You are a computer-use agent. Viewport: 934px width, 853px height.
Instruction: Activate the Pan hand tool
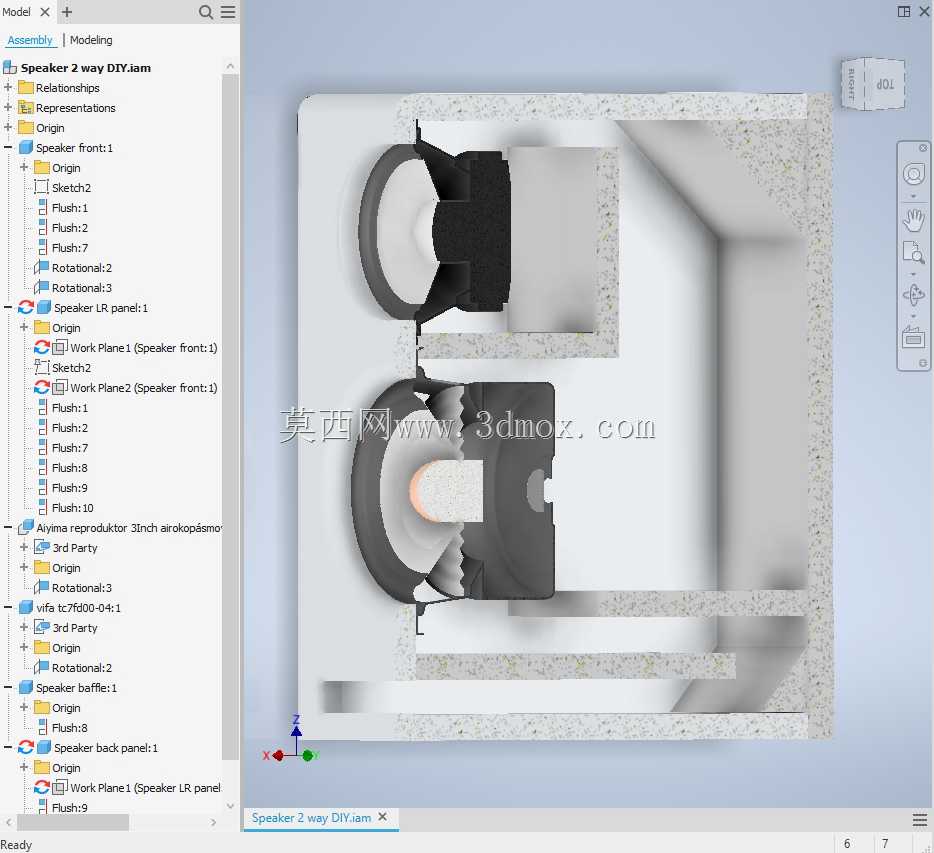[x=913, y=220]
